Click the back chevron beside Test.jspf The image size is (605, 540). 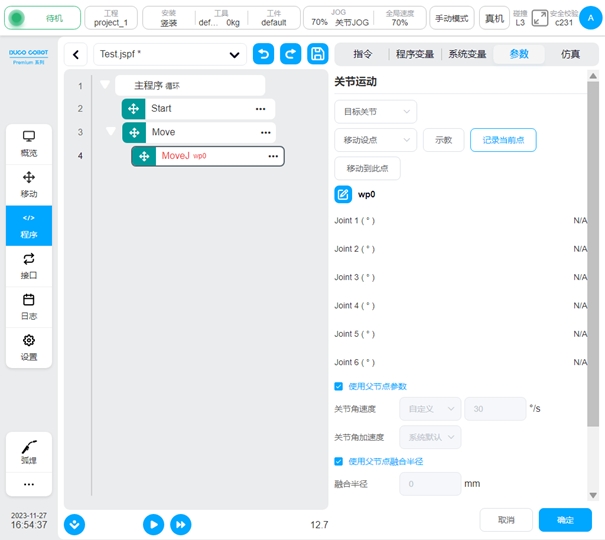pos(77,55)
